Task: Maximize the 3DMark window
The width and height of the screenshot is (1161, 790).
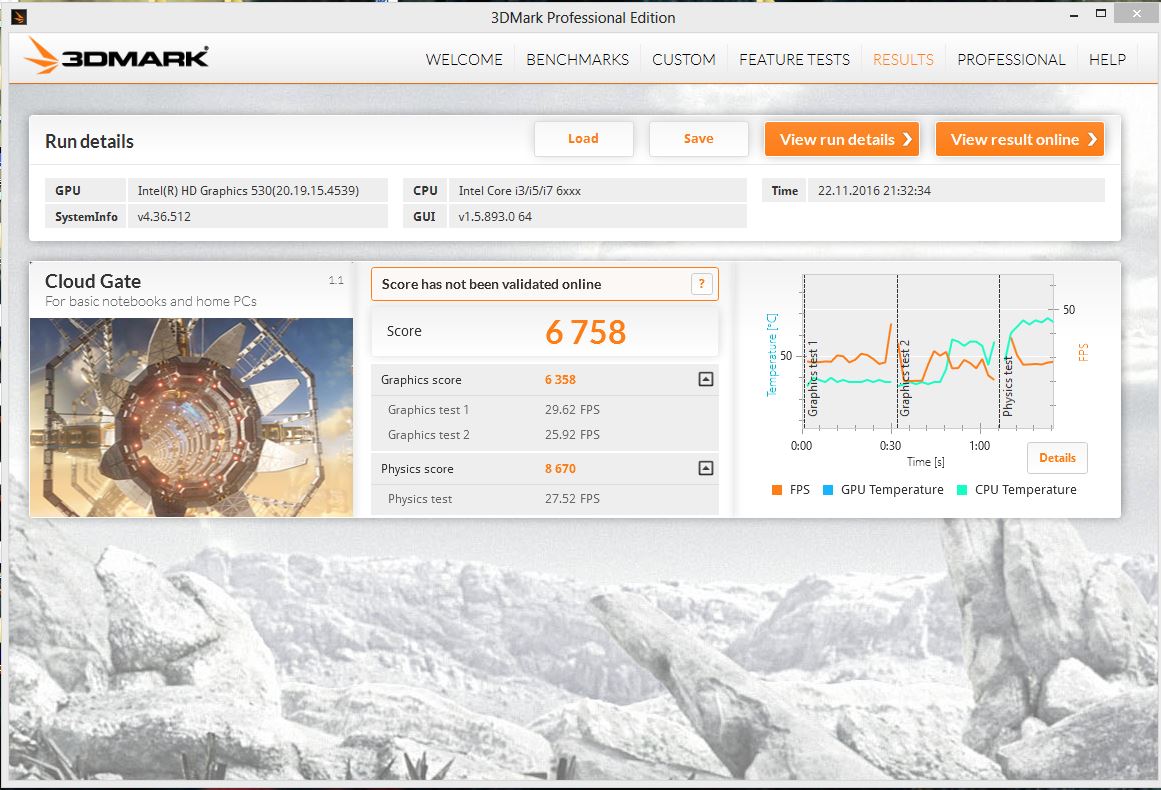Action: pyautogui.click(x=1101, y=14)
